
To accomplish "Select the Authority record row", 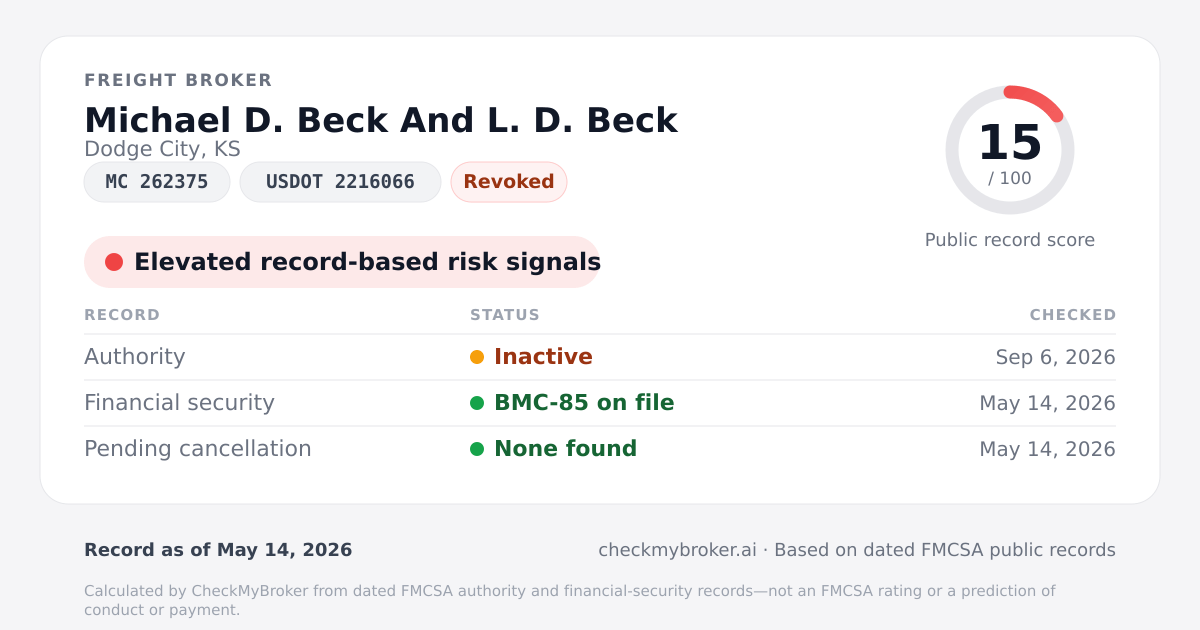I will click(x=600, y=357).
